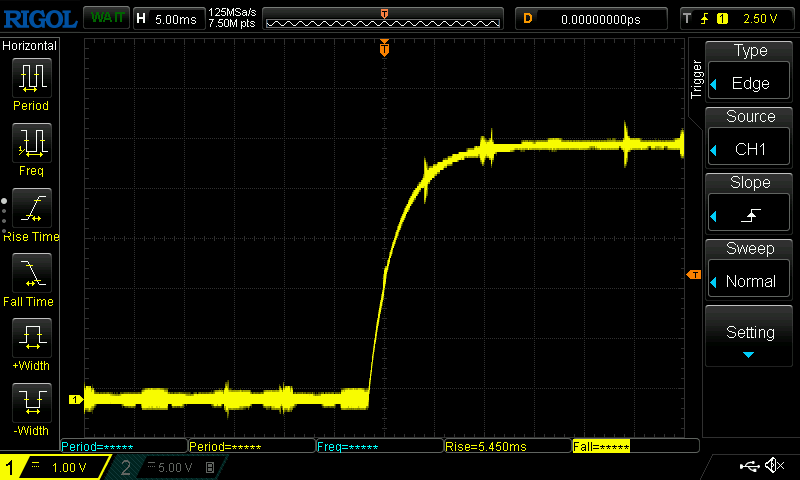Screen dimensions: 800x480
Task: Click the orange trigger level marker
Action: 692,275
